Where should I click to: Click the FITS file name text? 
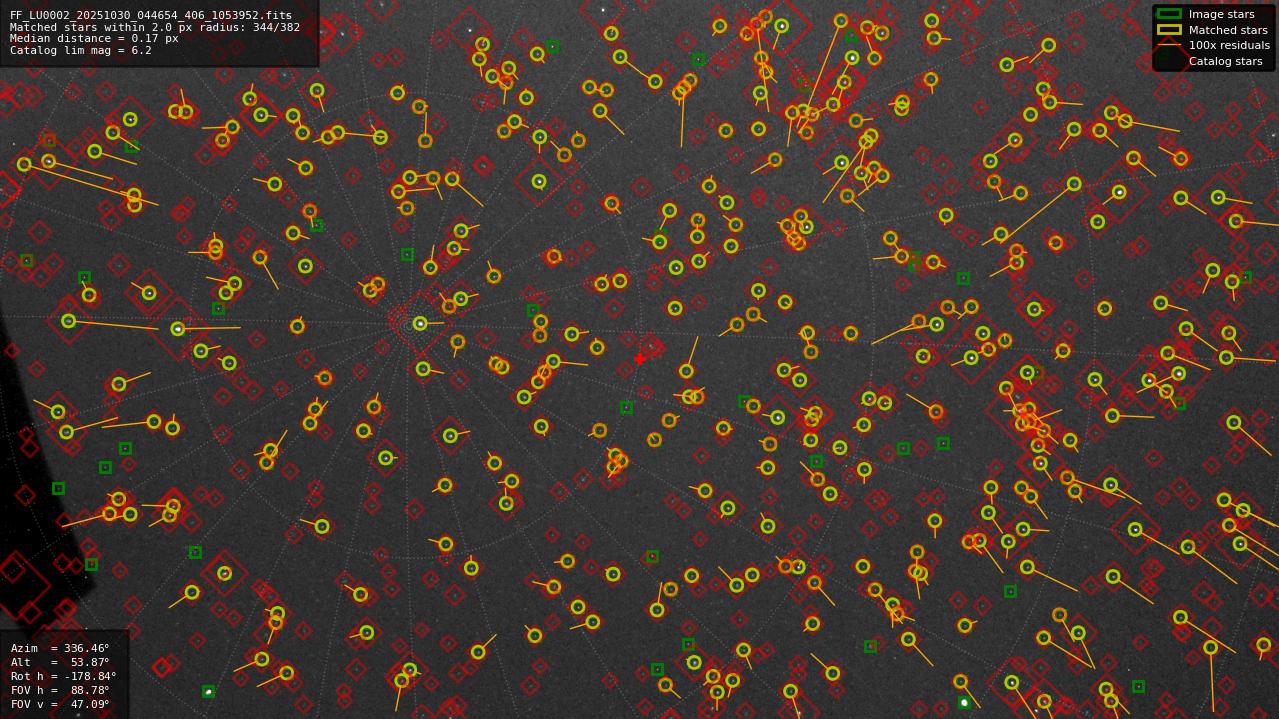(x=151, y=16)
